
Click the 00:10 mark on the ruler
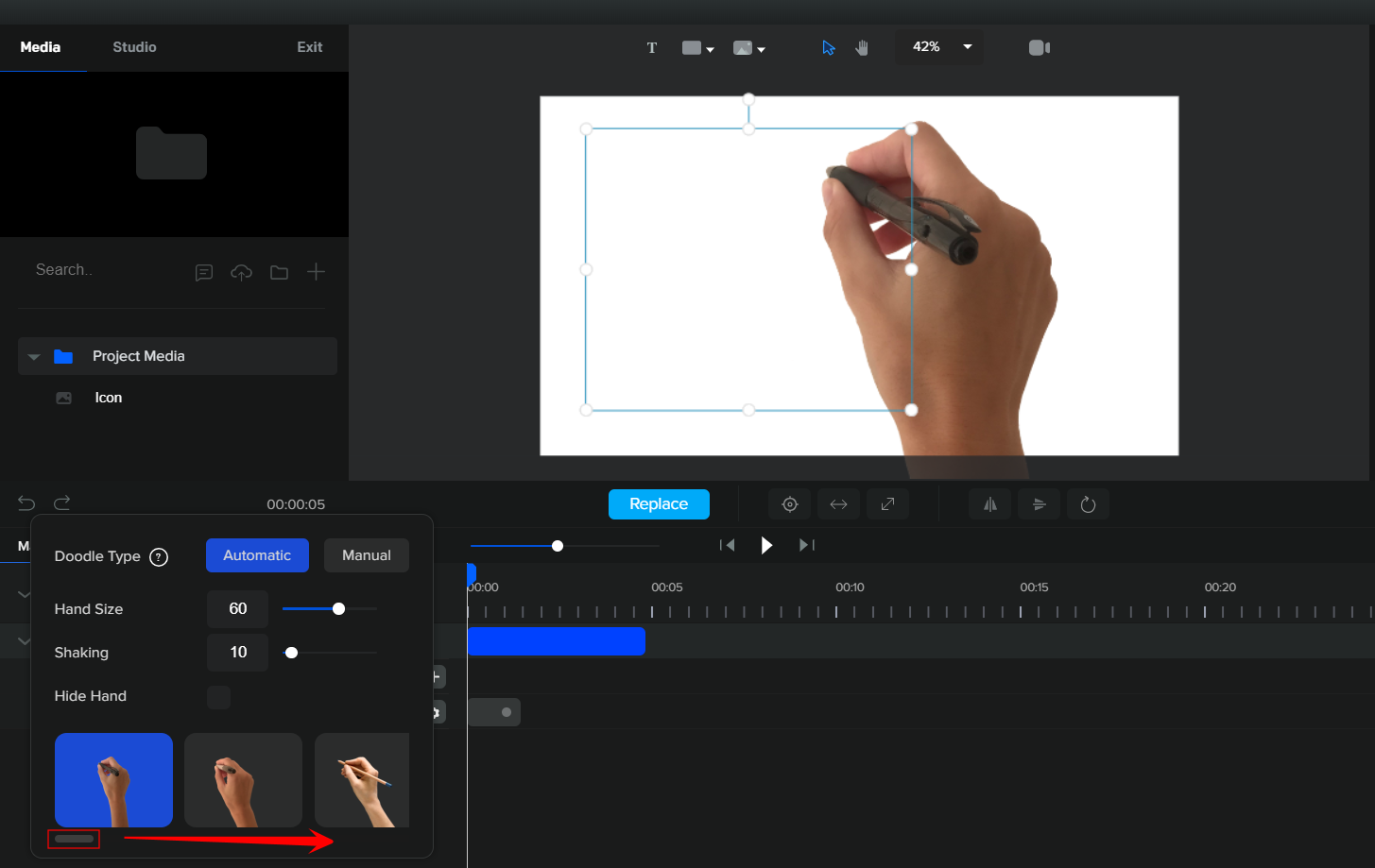pyautogui.click(x=850, y=587)
